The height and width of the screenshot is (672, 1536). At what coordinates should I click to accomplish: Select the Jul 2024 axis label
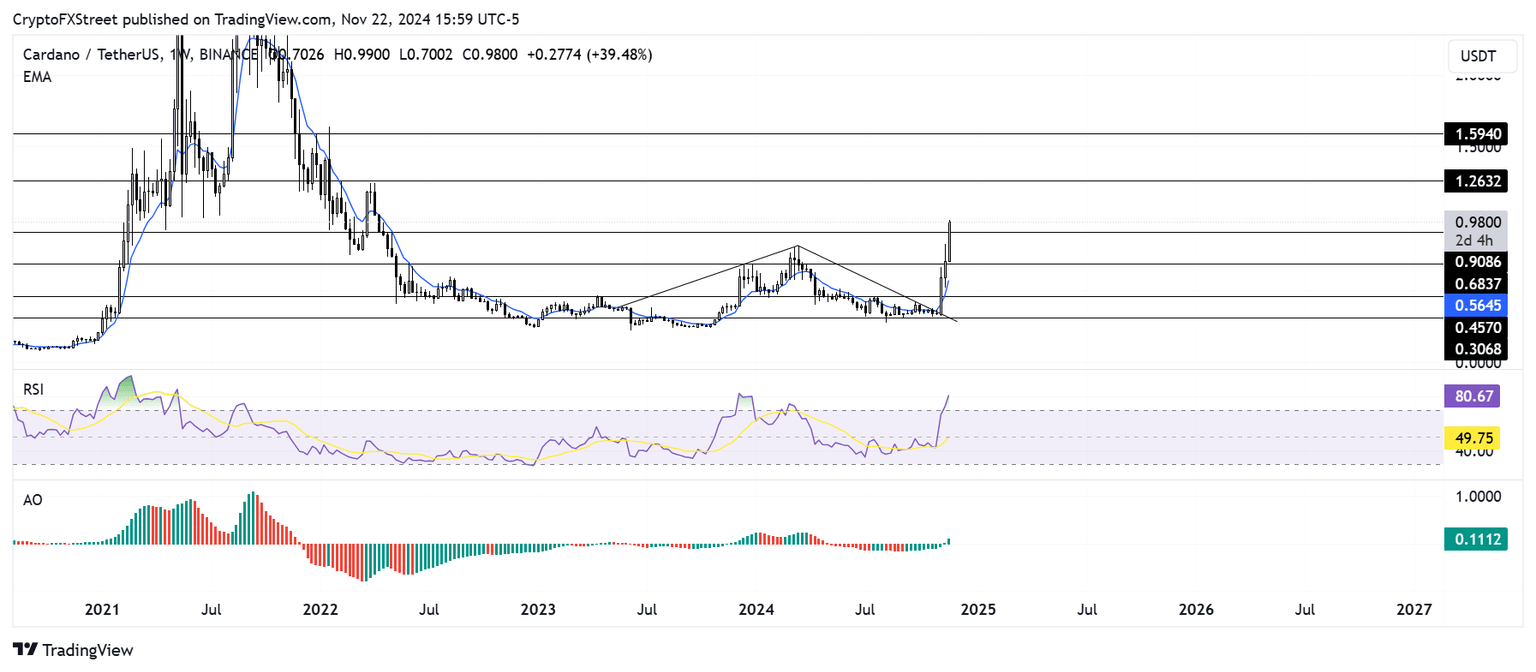(x=865, y=609)
